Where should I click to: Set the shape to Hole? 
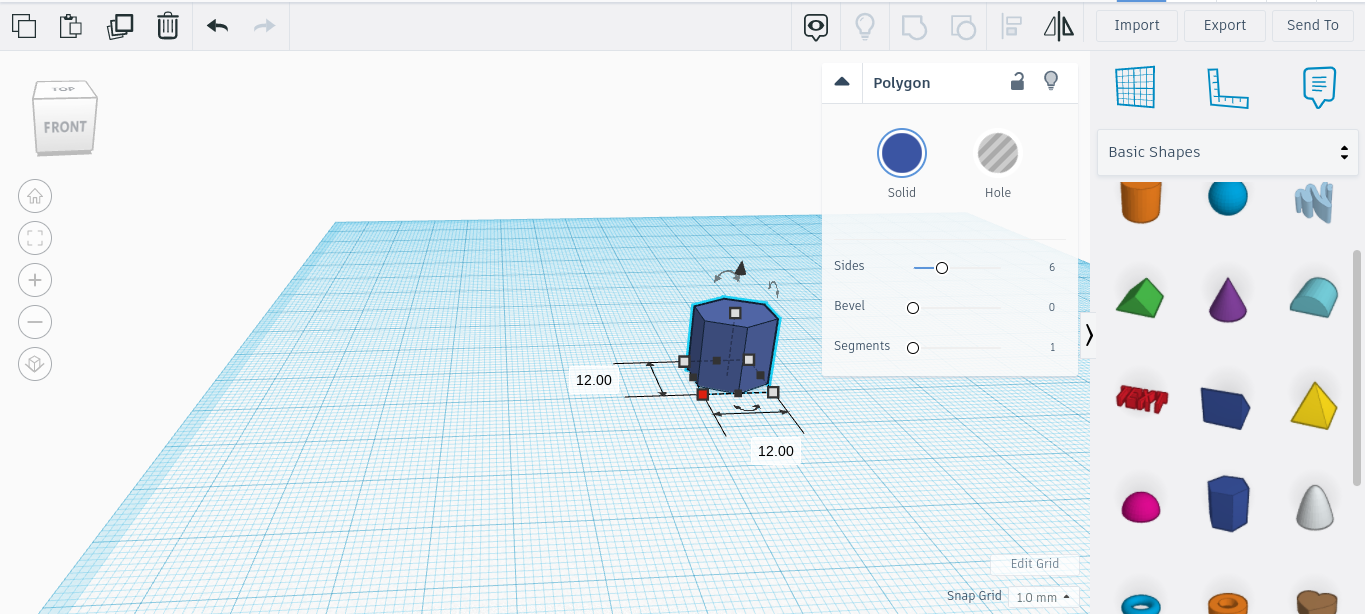coord(998,154)
